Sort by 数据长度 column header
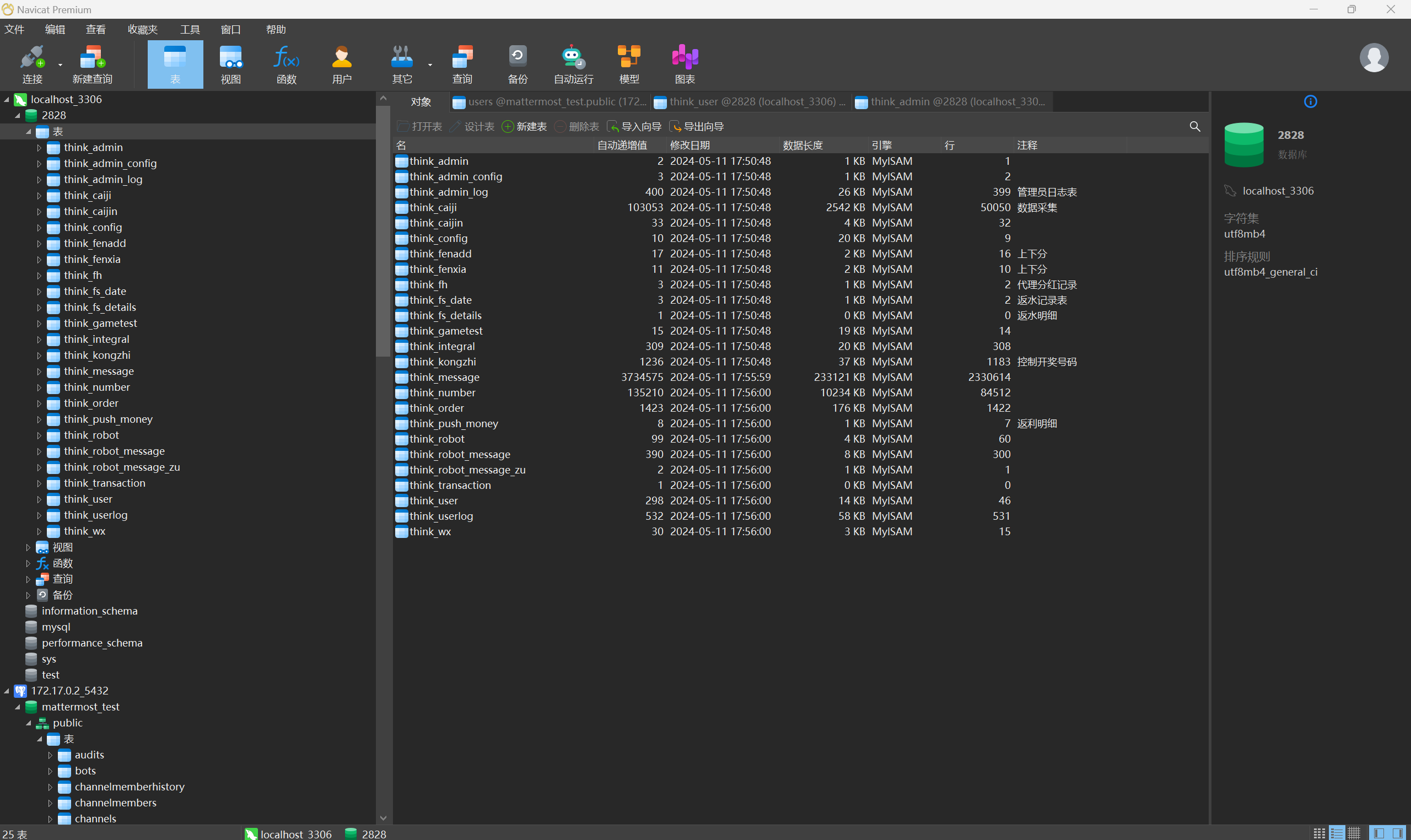 (x=823, y=146)
